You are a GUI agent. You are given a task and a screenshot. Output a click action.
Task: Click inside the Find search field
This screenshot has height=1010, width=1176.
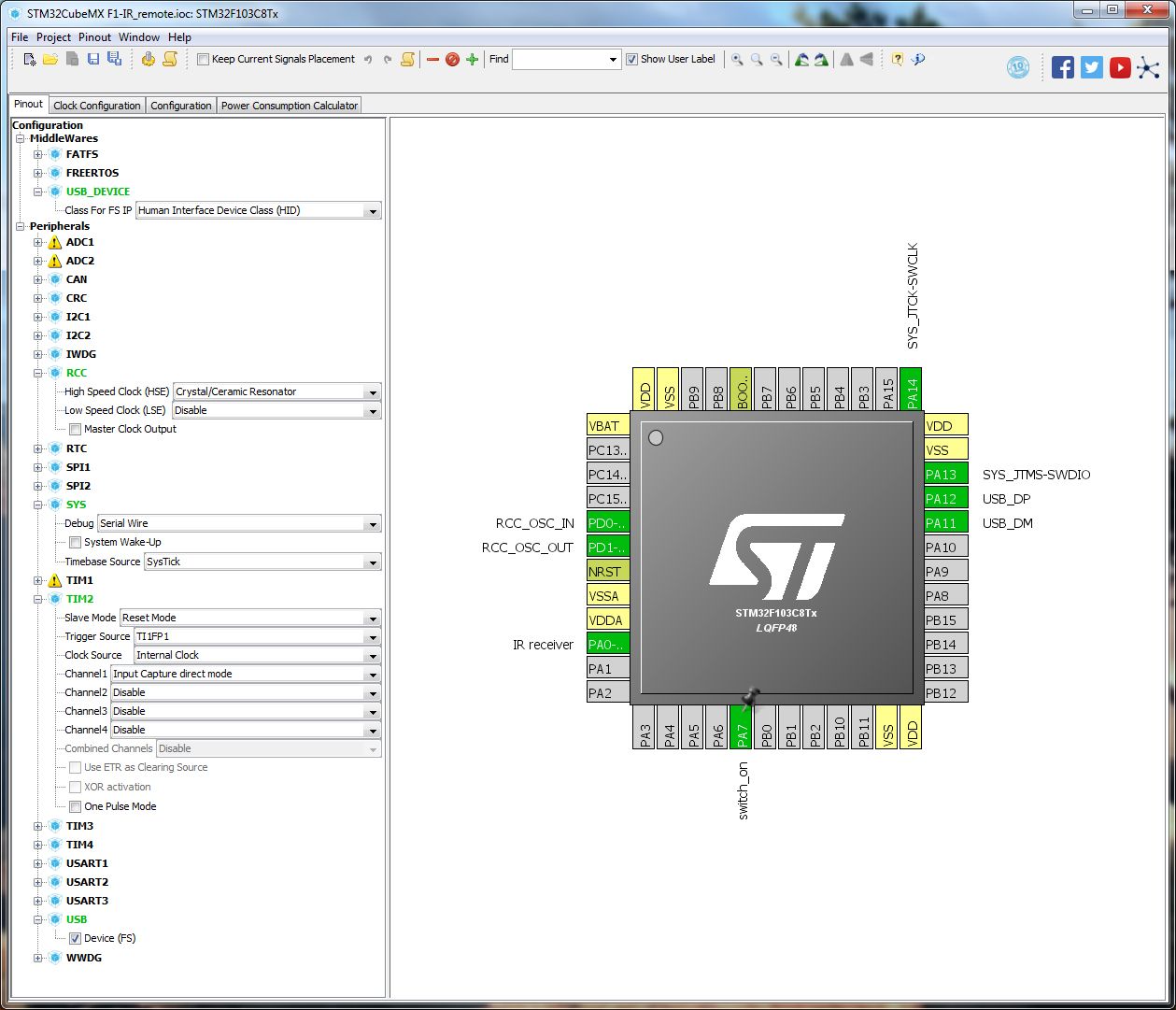click(560, 59)
